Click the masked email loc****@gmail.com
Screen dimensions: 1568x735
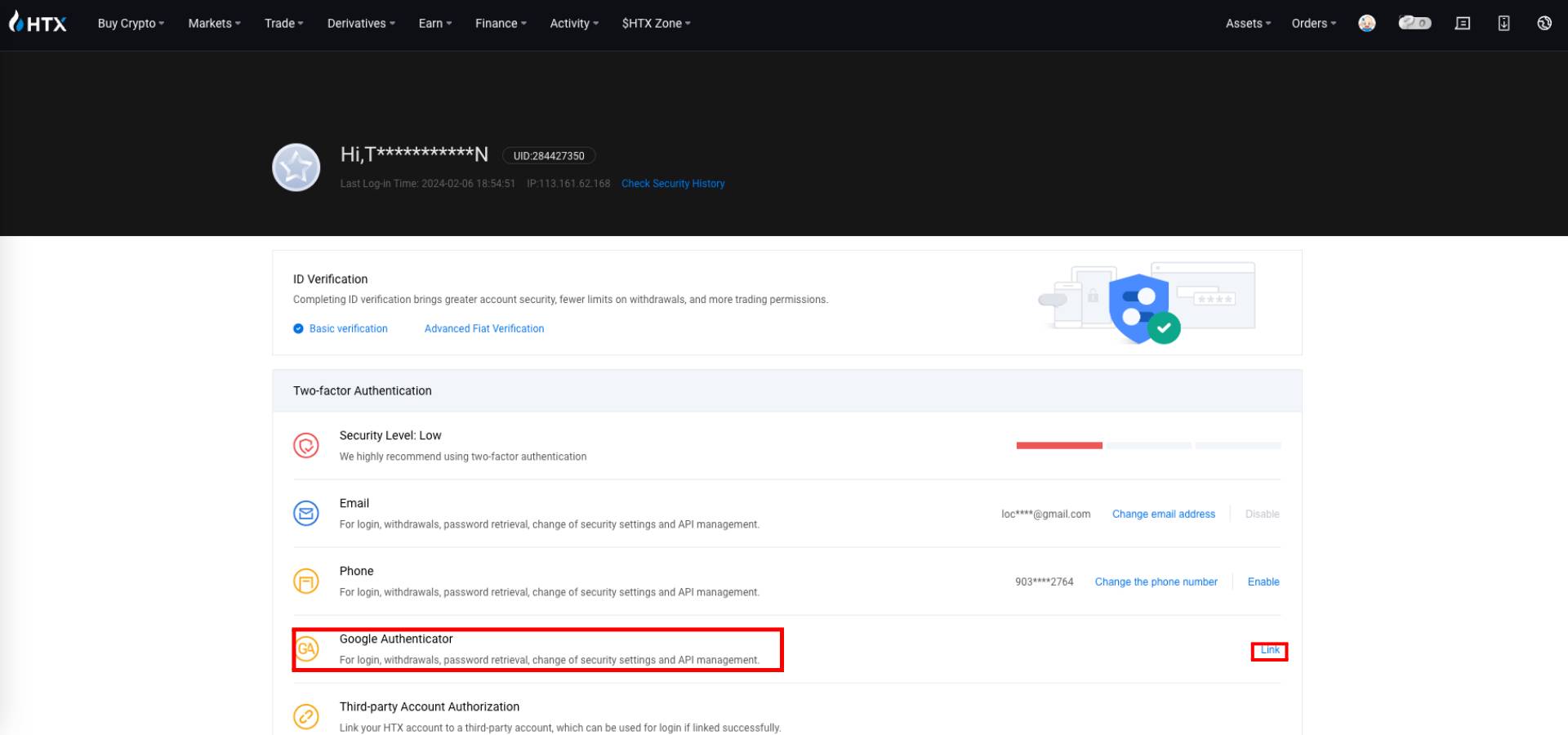click(x=1045, y=514)
